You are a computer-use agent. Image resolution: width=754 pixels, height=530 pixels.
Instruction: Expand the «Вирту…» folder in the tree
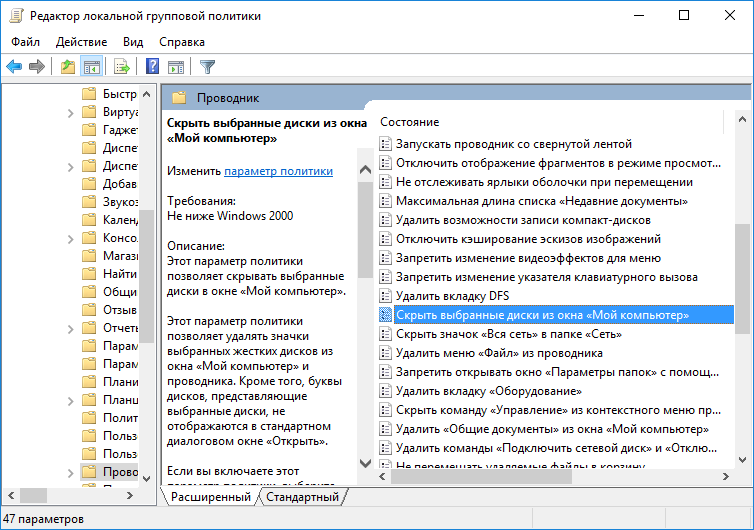pos(70,112)
